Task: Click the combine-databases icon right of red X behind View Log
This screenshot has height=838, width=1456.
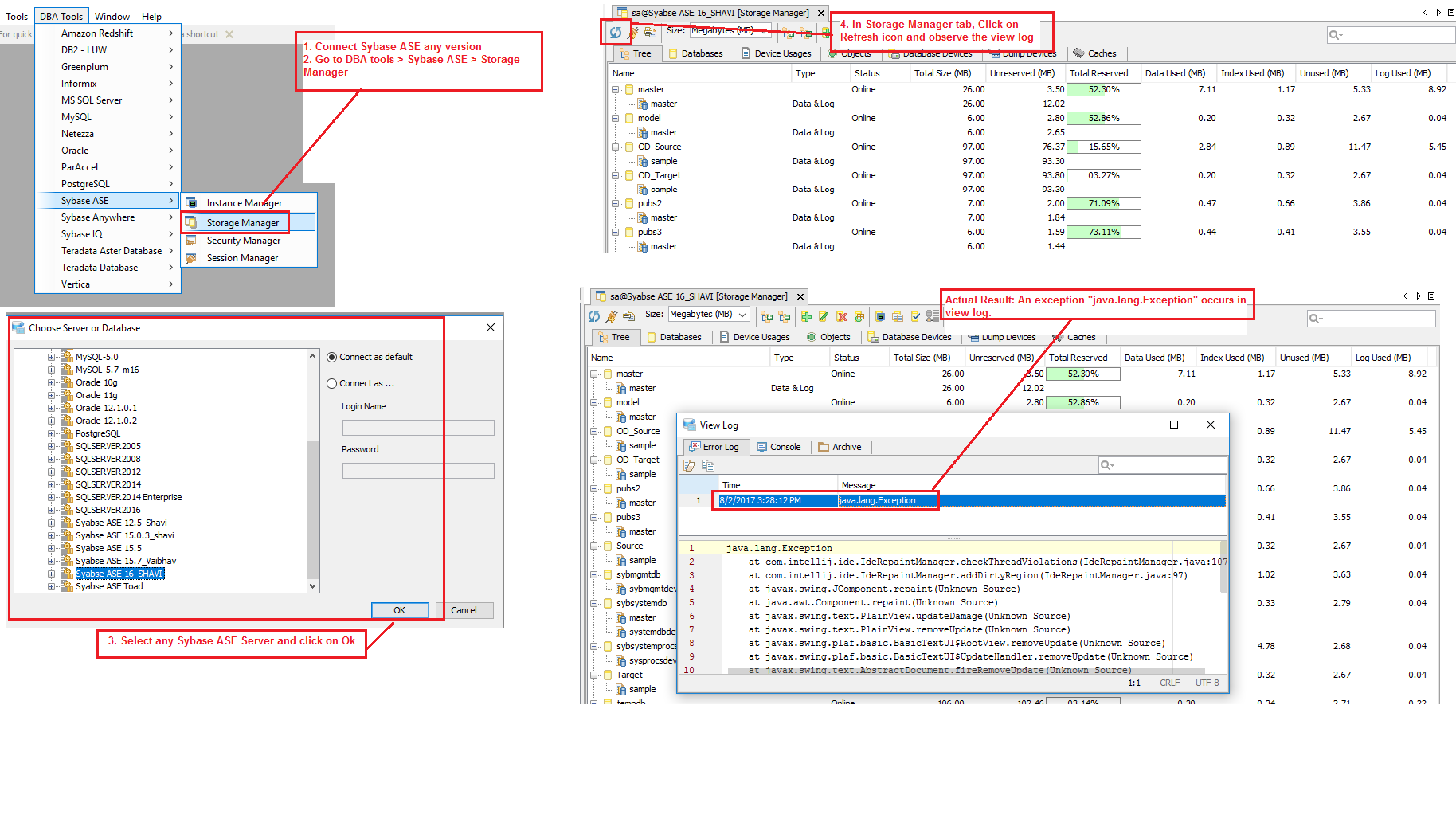Action: (859, 316)
